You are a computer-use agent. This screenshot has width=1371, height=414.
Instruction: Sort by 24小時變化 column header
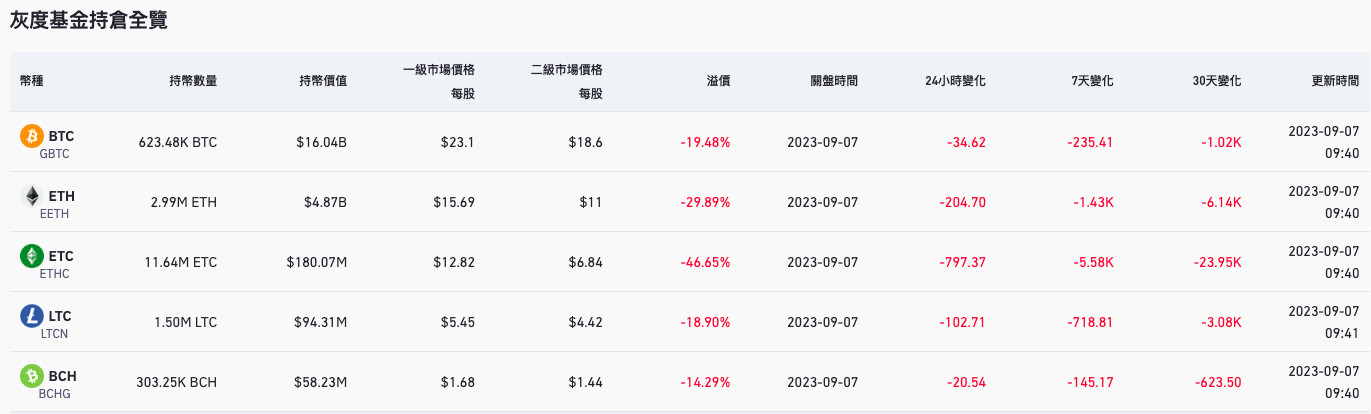(x=955, y=81)
